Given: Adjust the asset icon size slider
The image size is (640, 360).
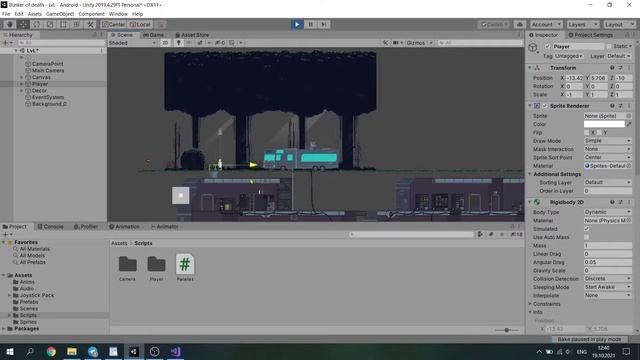Looking at the screenshot, I should (507, 330).
